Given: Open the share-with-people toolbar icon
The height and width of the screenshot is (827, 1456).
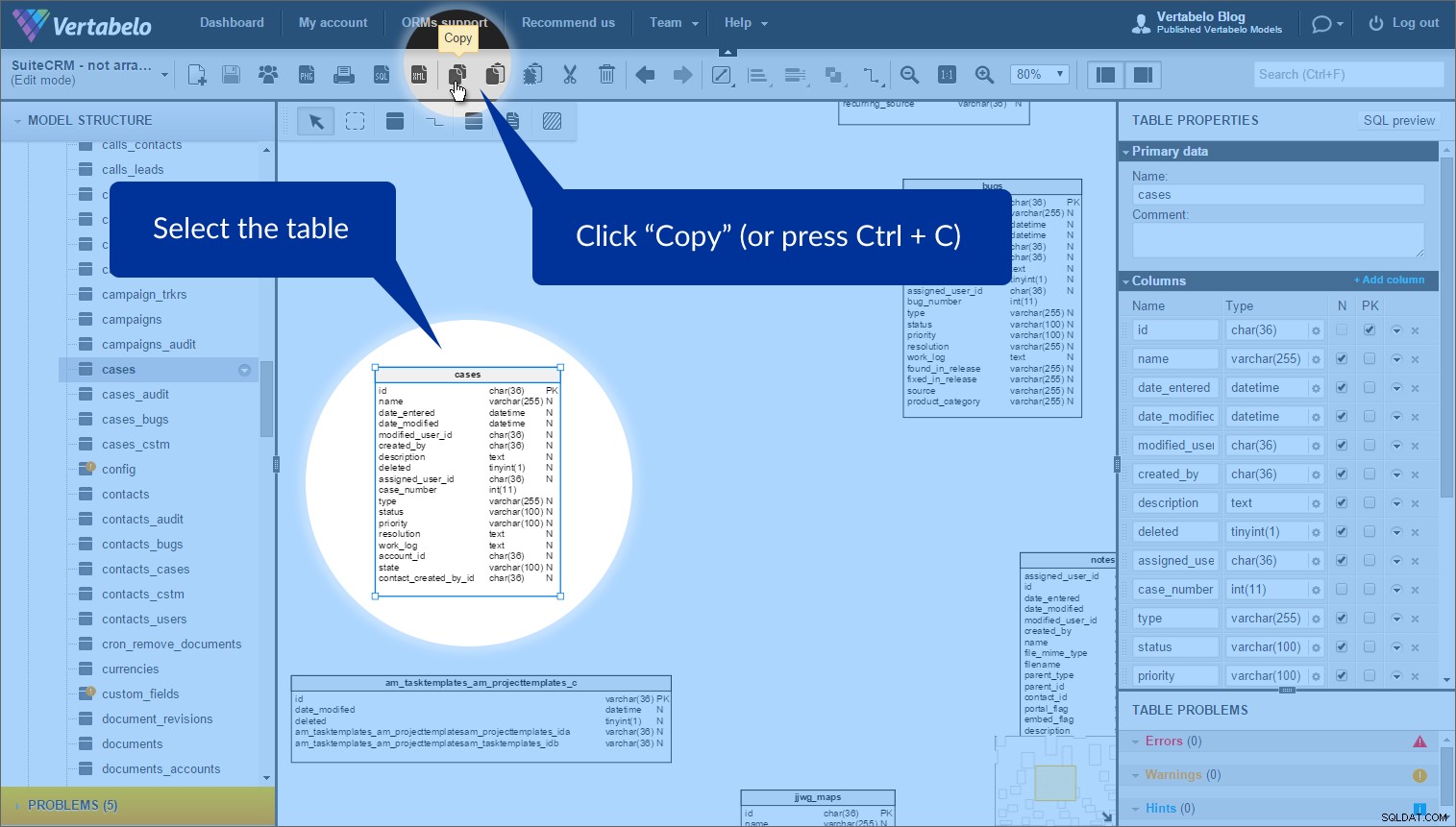Looking at the screenshot, I should 268,75.
